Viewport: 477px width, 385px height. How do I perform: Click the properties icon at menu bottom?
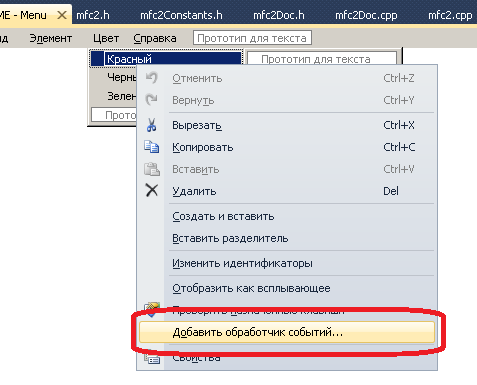point(152,358)
